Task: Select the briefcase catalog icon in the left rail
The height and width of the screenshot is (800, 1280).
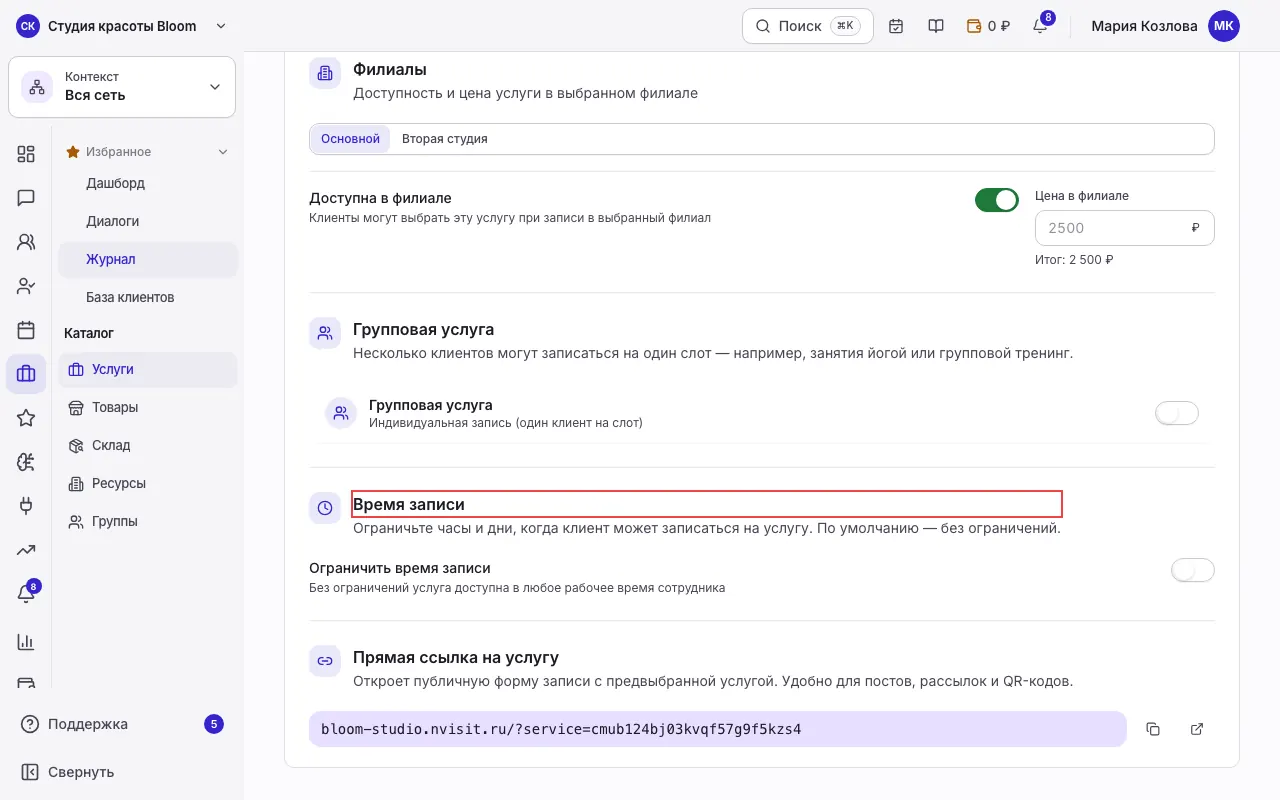Action: 26,374
